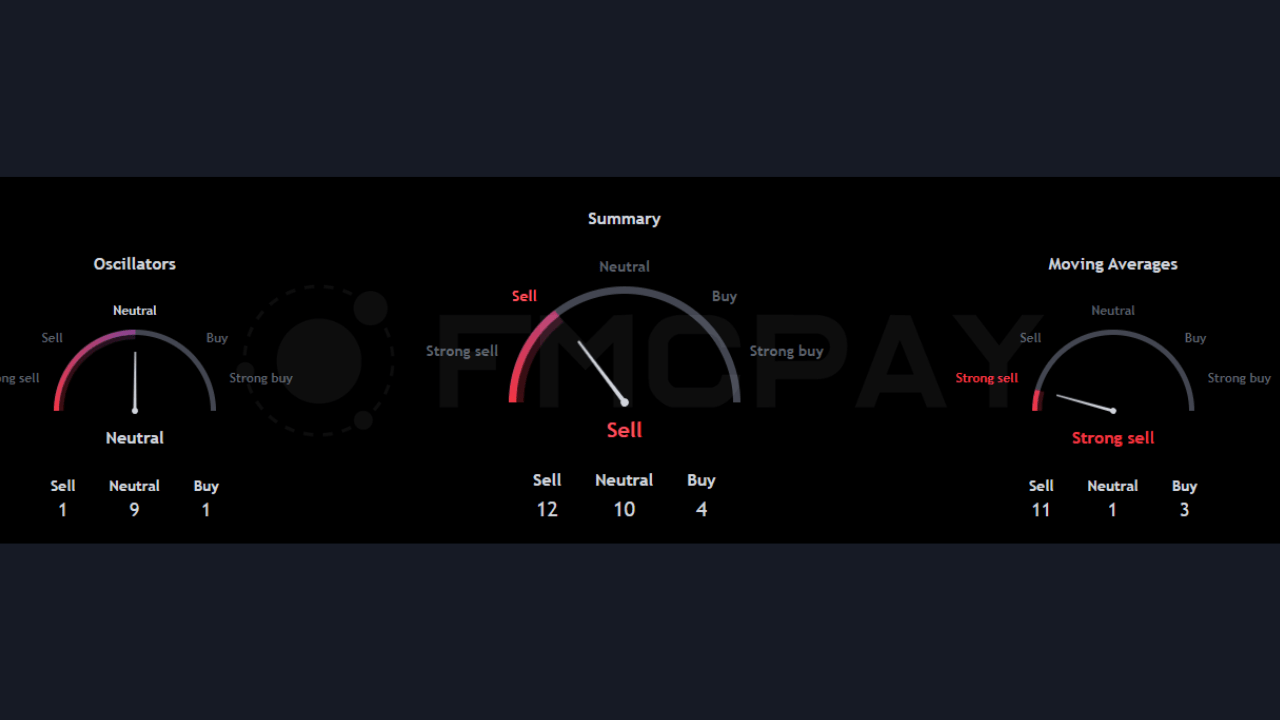1280x720 pixels.
Task: Click 'Strong buy' label on Summary gauge
Action: pyautogui.click(x=787, y=351)
